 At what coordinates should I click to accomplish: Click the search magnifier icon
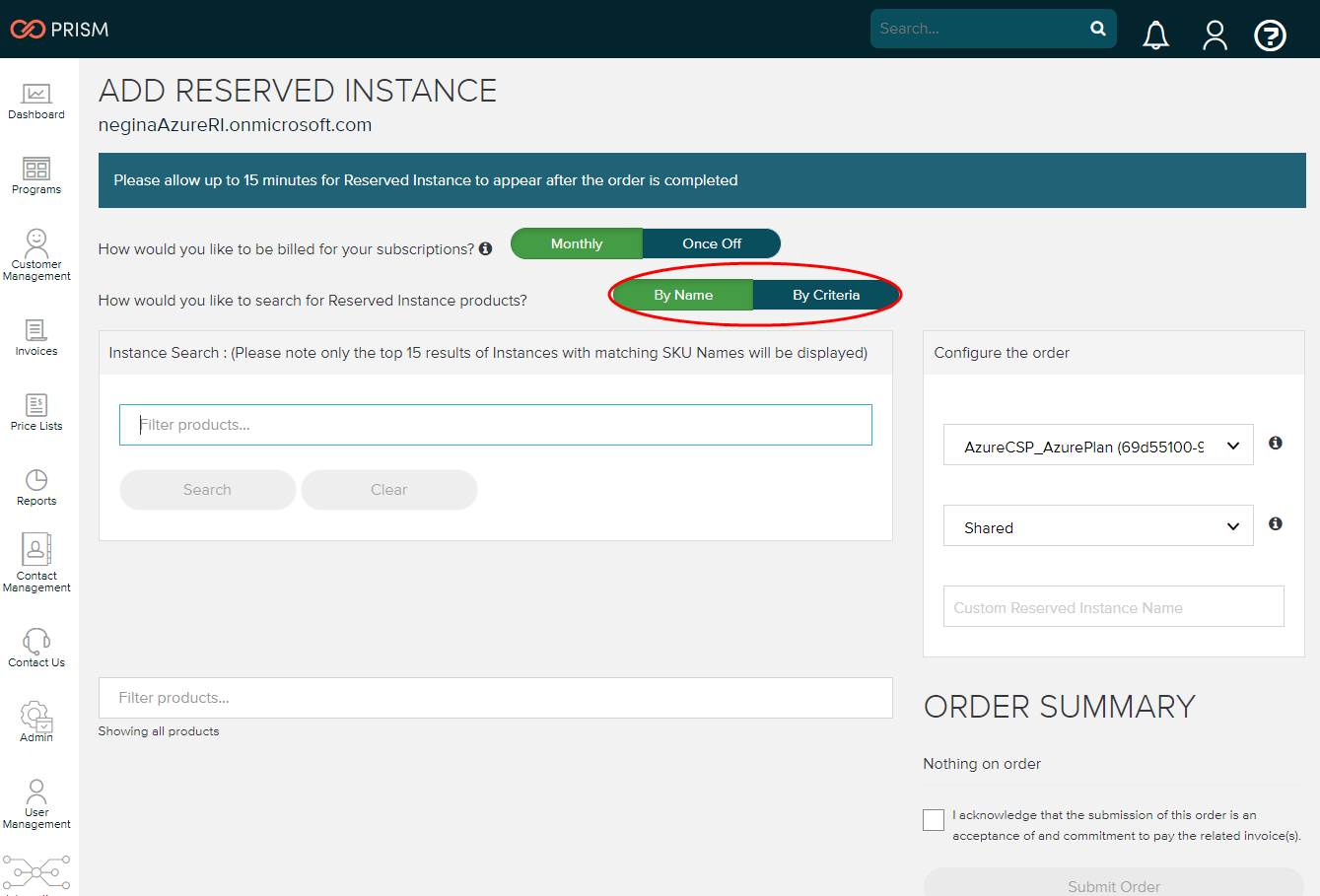1098,29
